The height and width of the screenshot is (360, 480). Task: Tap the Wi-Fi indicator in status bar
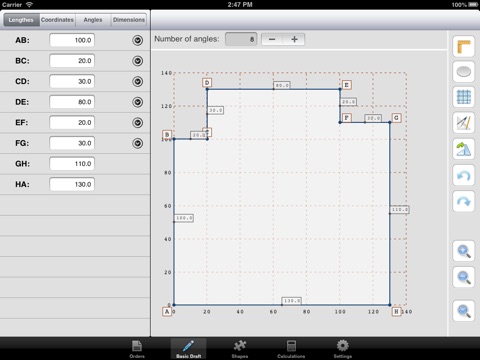[29, 4]
